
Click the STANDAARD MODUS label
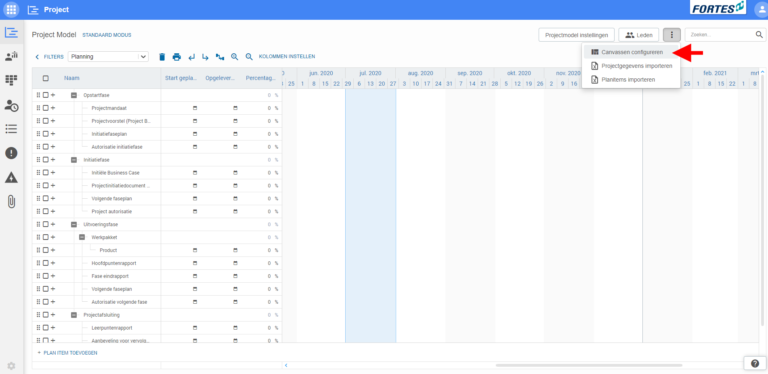[107, 35]
